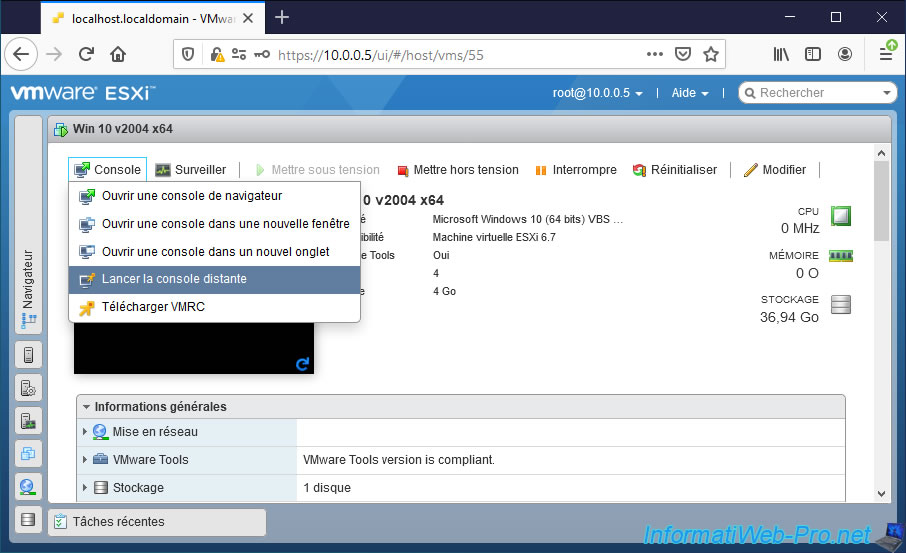
Task: Open the Storage icon in sidebar
Action: 28,519
